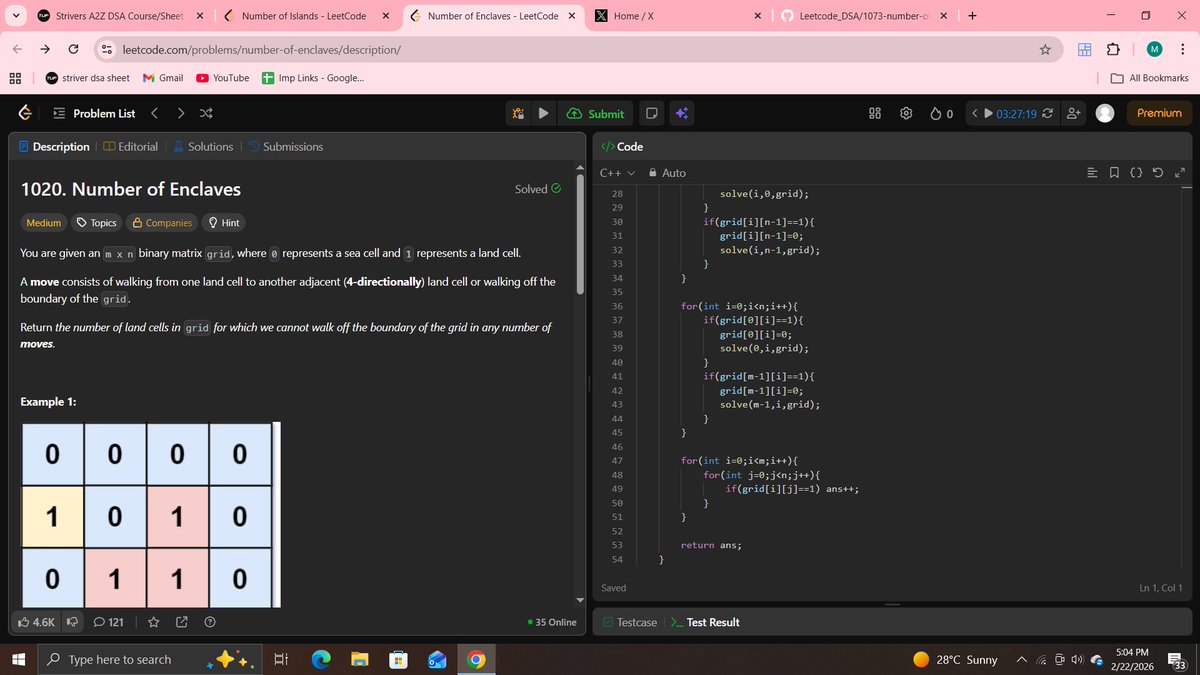
Task: Click the Medium difficulty tag
Action: click(43, 223)
